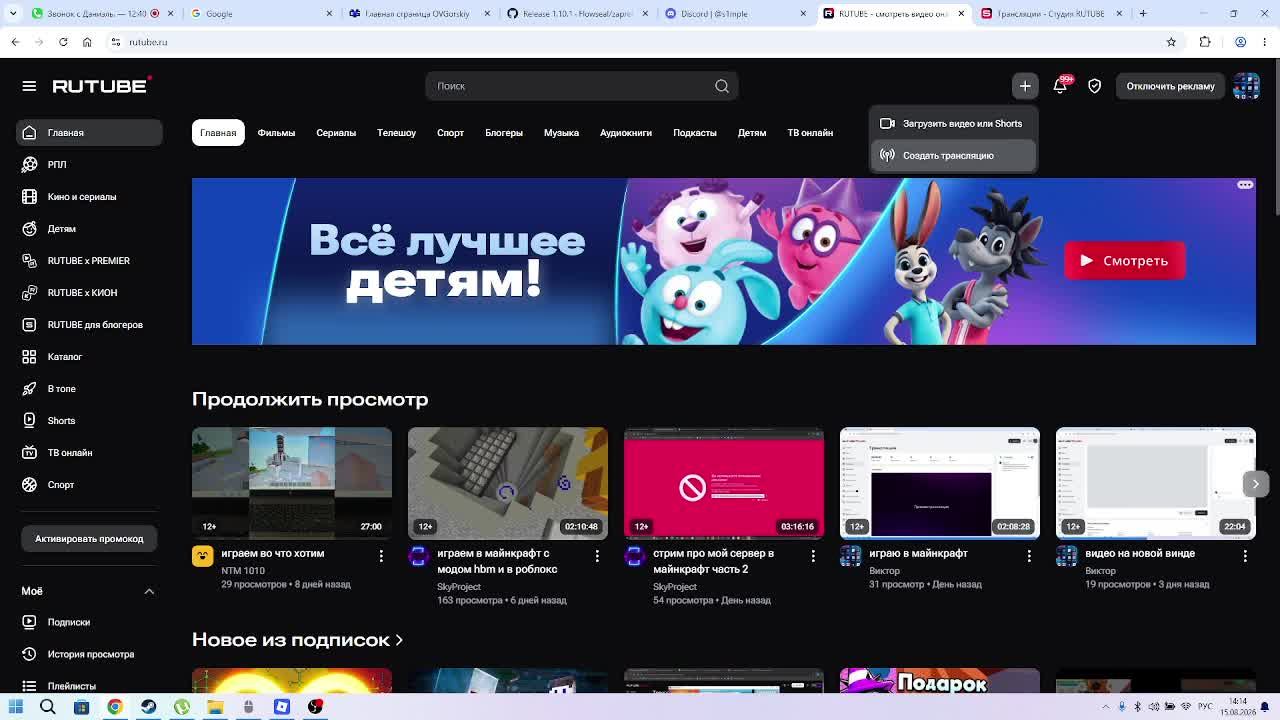The image size is (1280, 720).
Task: Open Главная item in left sidebar
Action: pos(89,133)
